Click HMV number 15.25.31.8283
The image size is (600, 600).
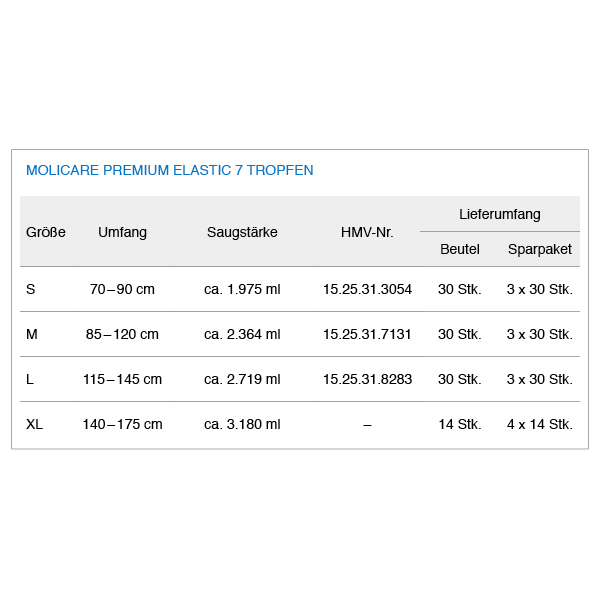click(367, 379)
